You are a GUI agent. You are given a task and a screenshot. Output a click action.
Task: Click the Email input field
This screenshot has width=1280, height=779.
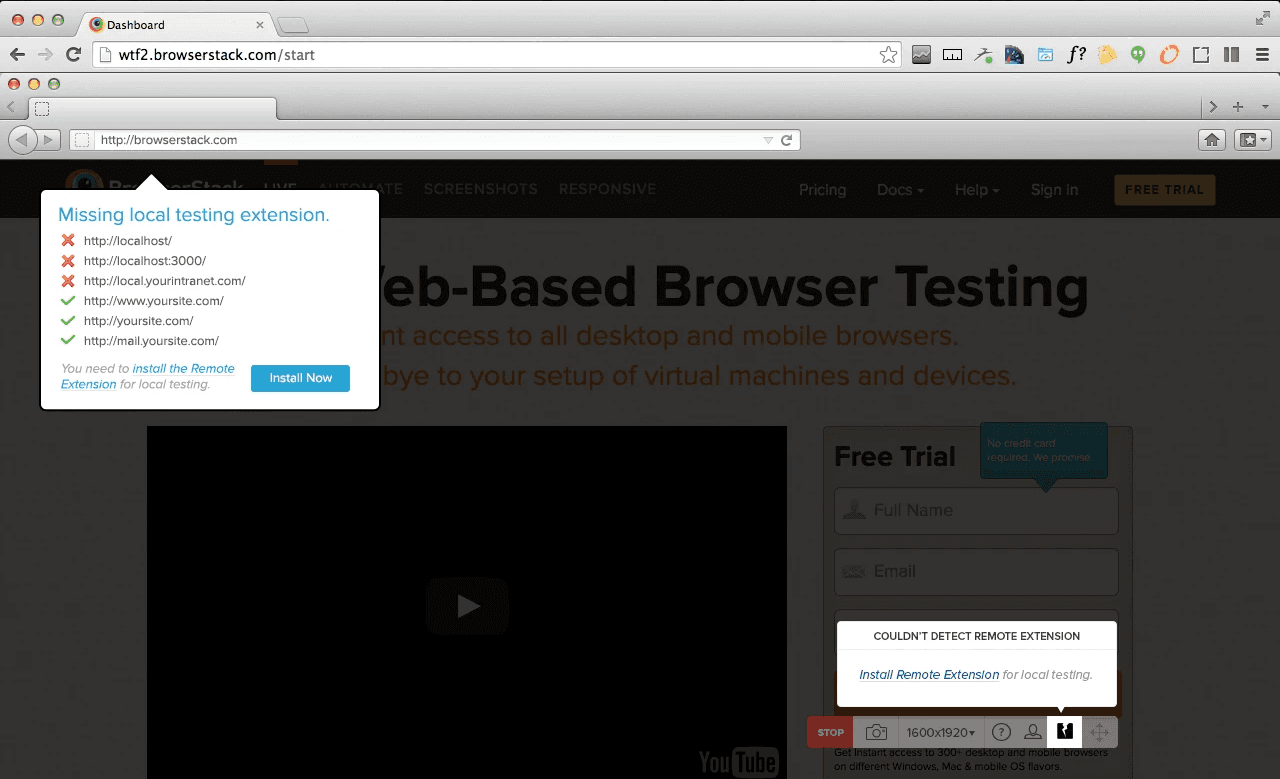976,571
